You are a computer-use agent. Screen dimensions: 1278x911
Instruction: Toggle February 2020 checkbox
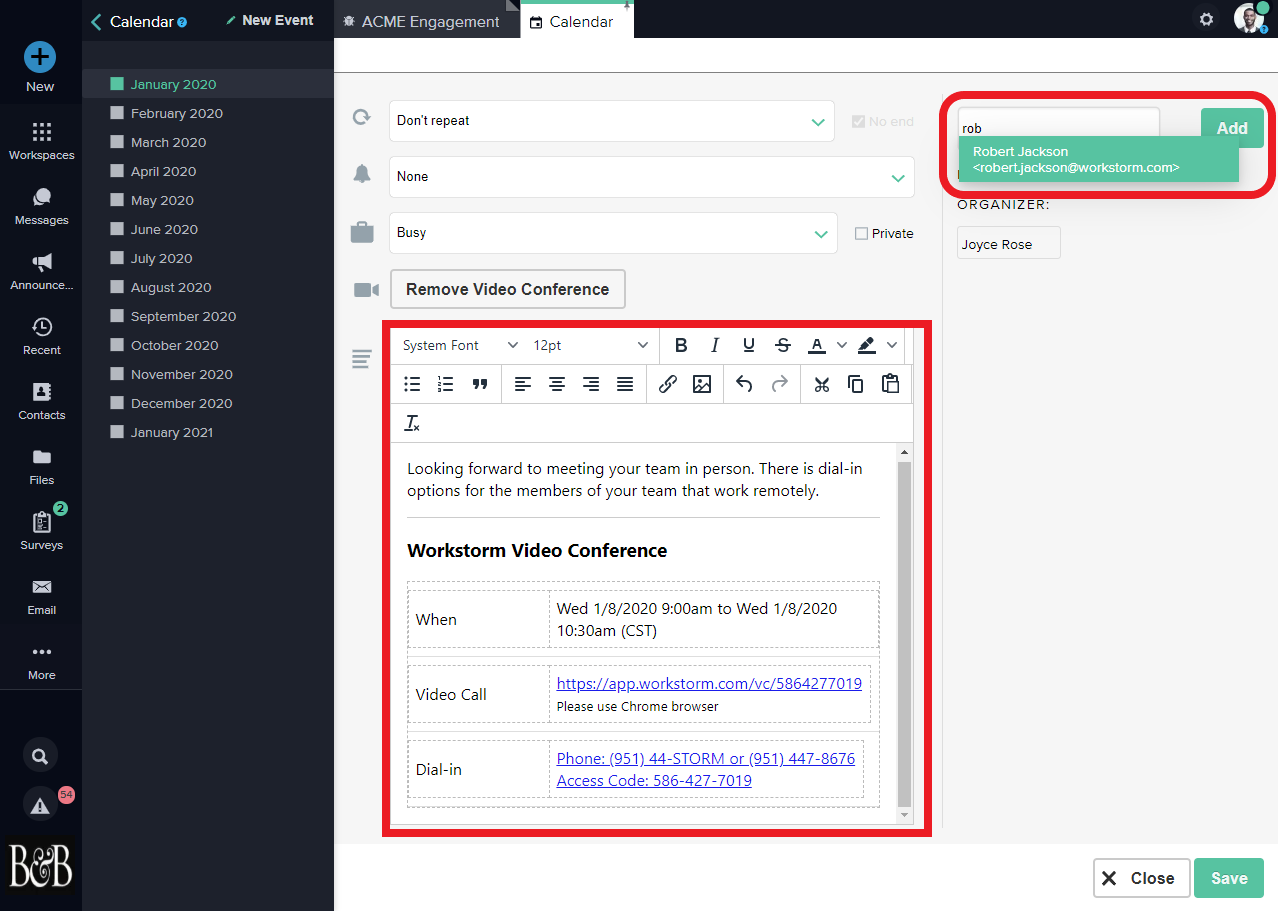117,113
